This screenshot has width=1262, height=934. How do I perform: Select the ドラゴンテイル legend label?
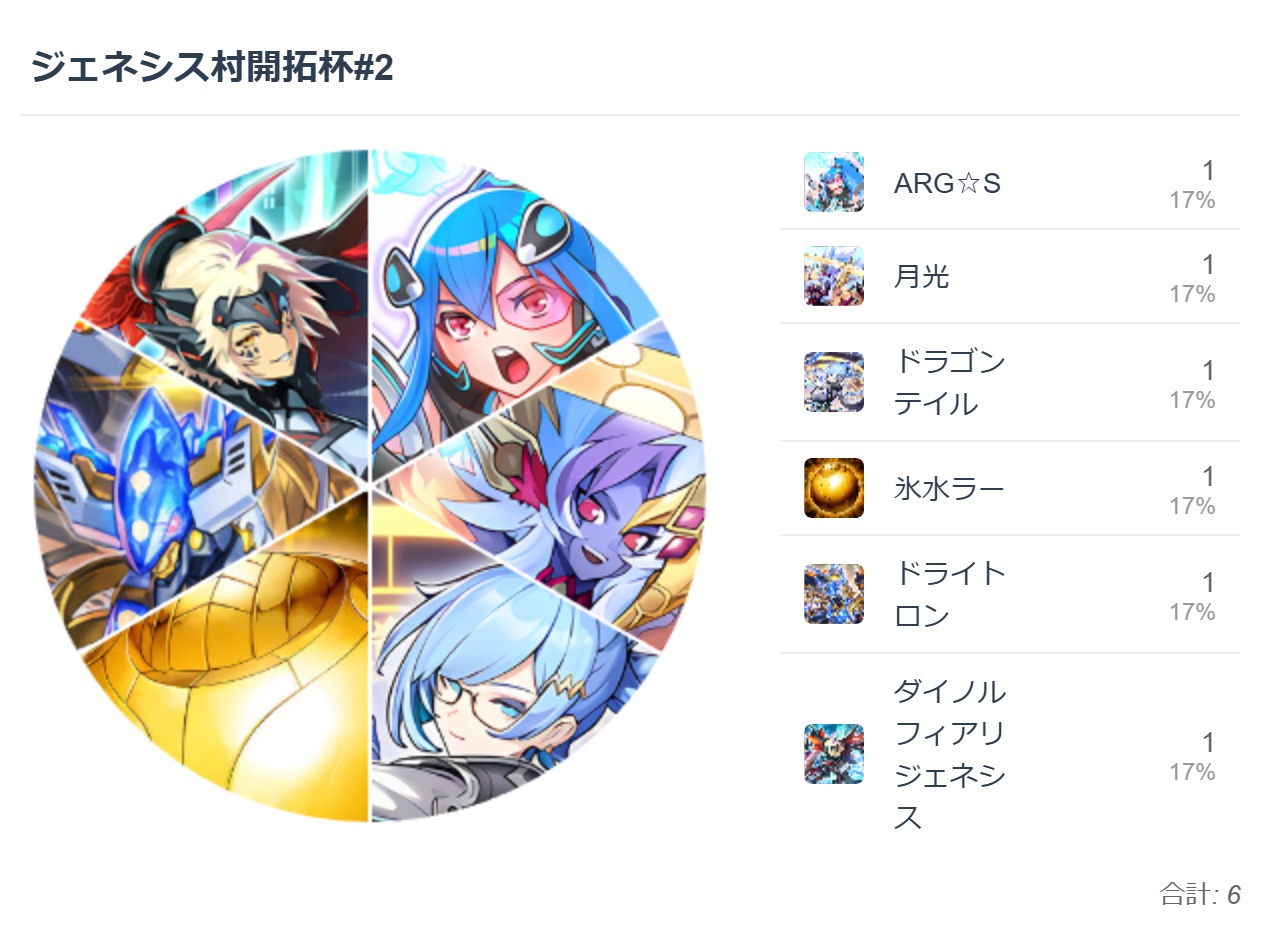click(x=949, y=382)
